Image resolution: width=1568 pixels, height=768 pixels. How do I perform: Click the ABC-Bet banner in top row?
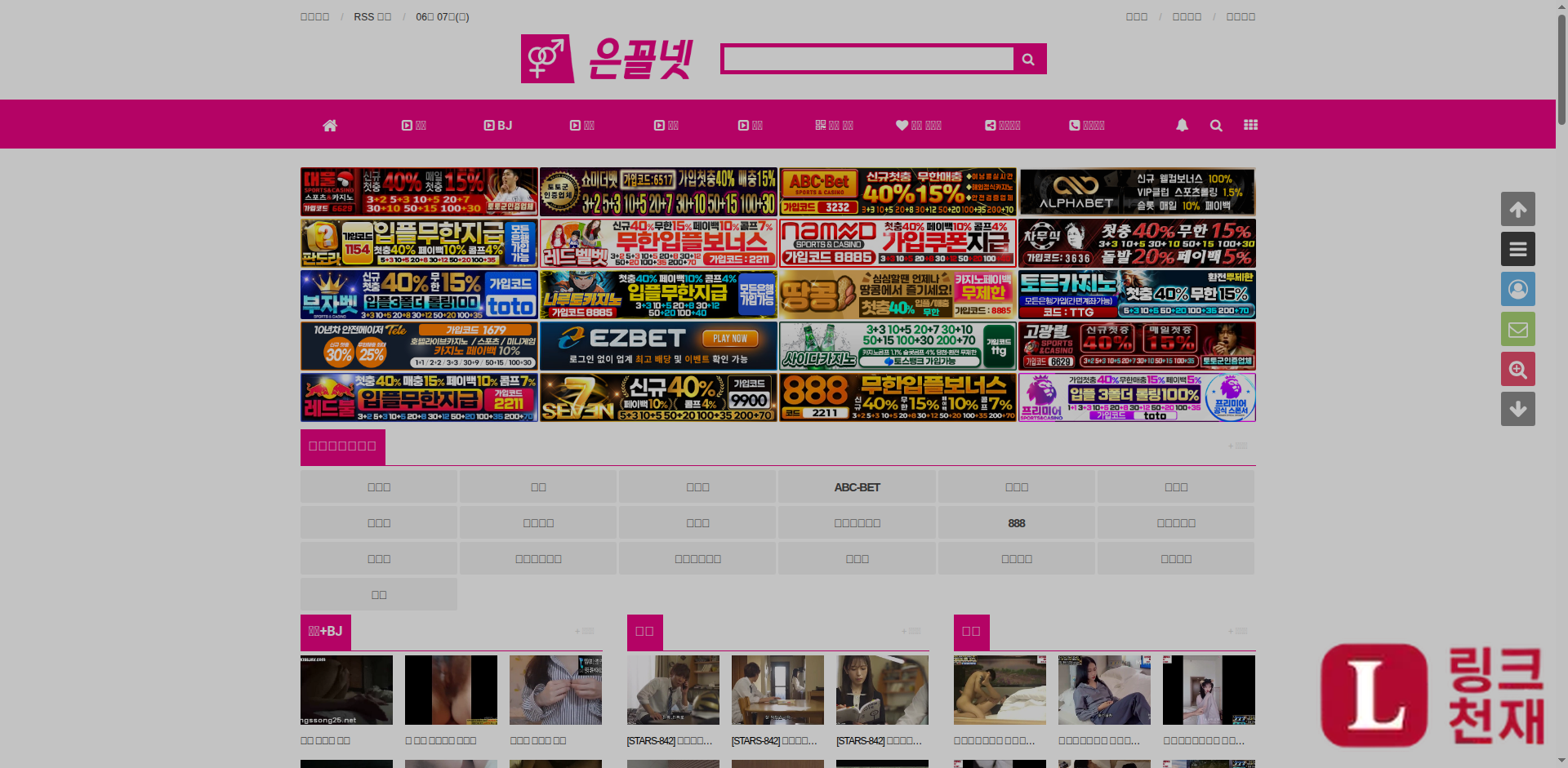tap(898, 192)
